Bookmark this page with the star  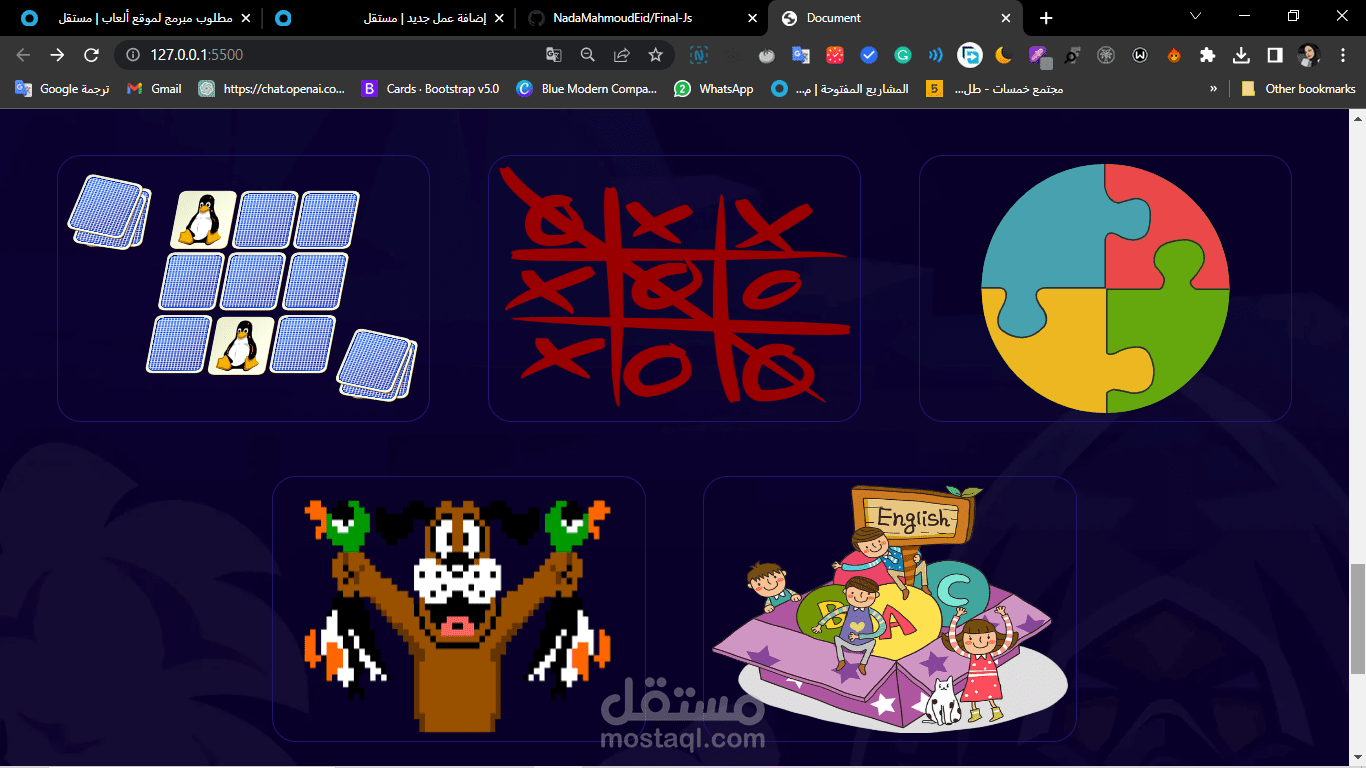click(656, 55)
